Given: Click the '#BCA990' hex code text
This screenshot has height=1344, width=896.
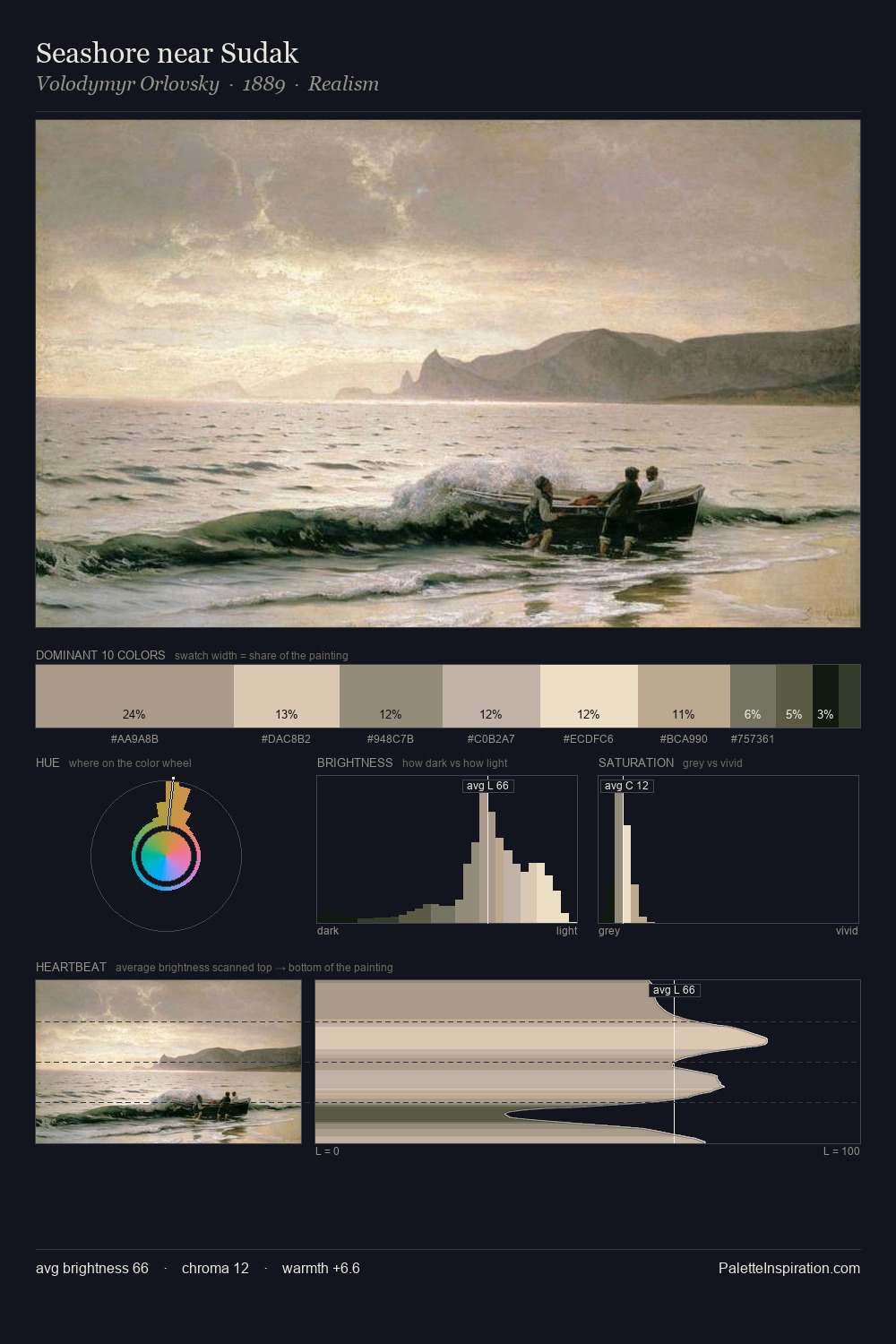Looking at the screenshot, I should (x=684, y=739).
